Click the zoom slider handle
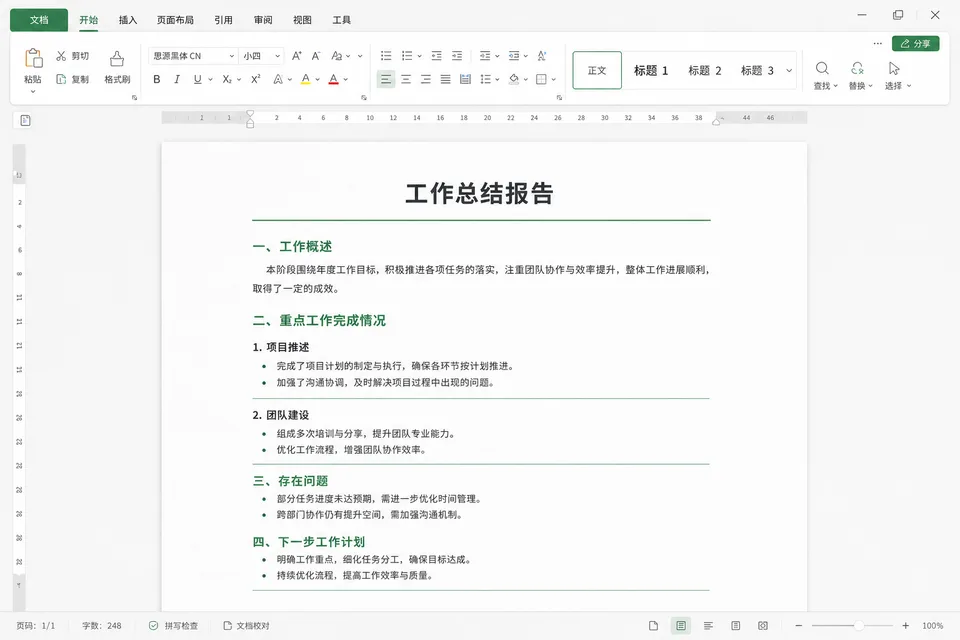 [x=859, y=625]
